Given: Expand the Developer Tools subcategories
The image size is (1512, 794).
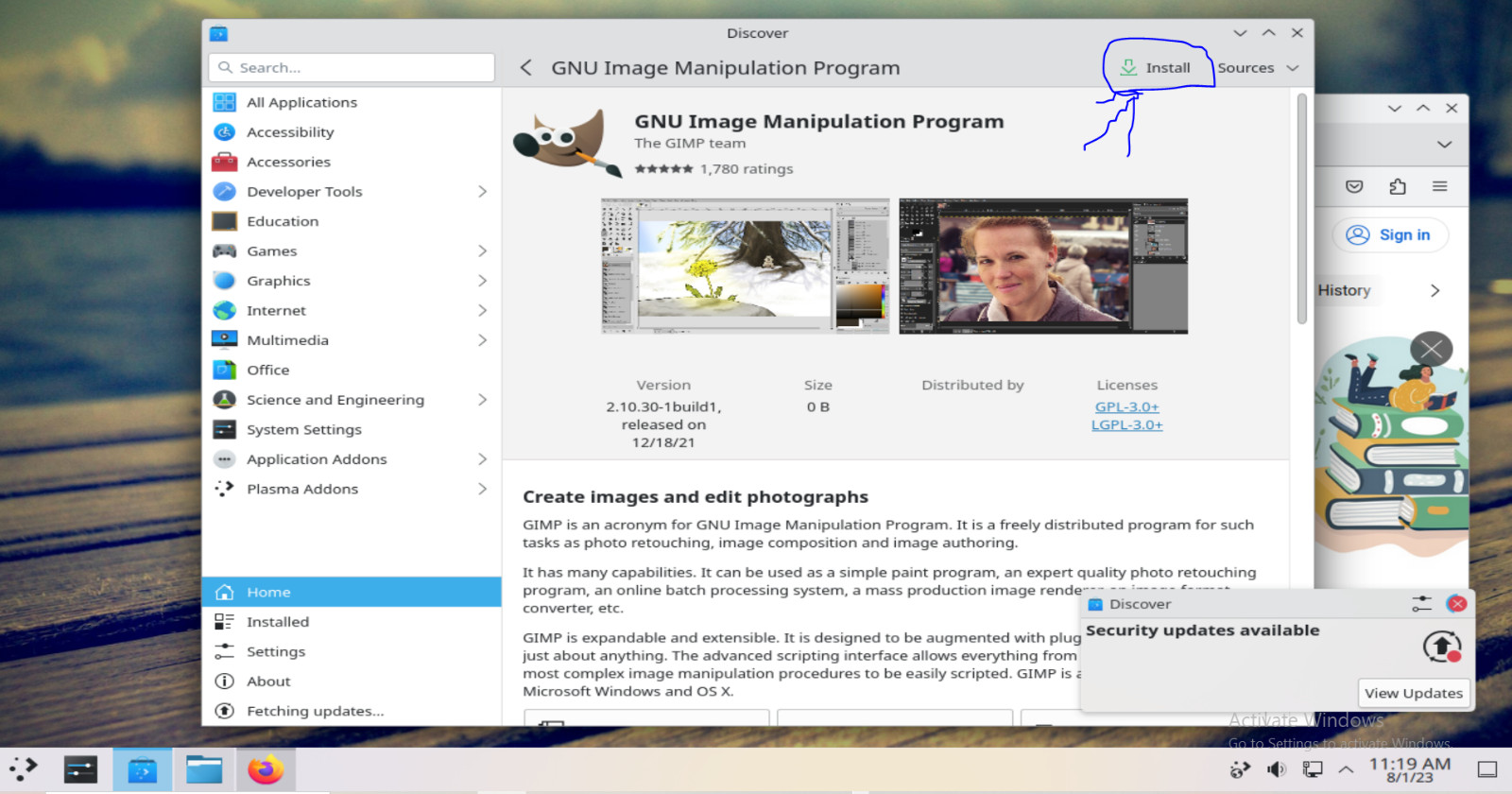Looking at the screenshot, I should 482,192.
